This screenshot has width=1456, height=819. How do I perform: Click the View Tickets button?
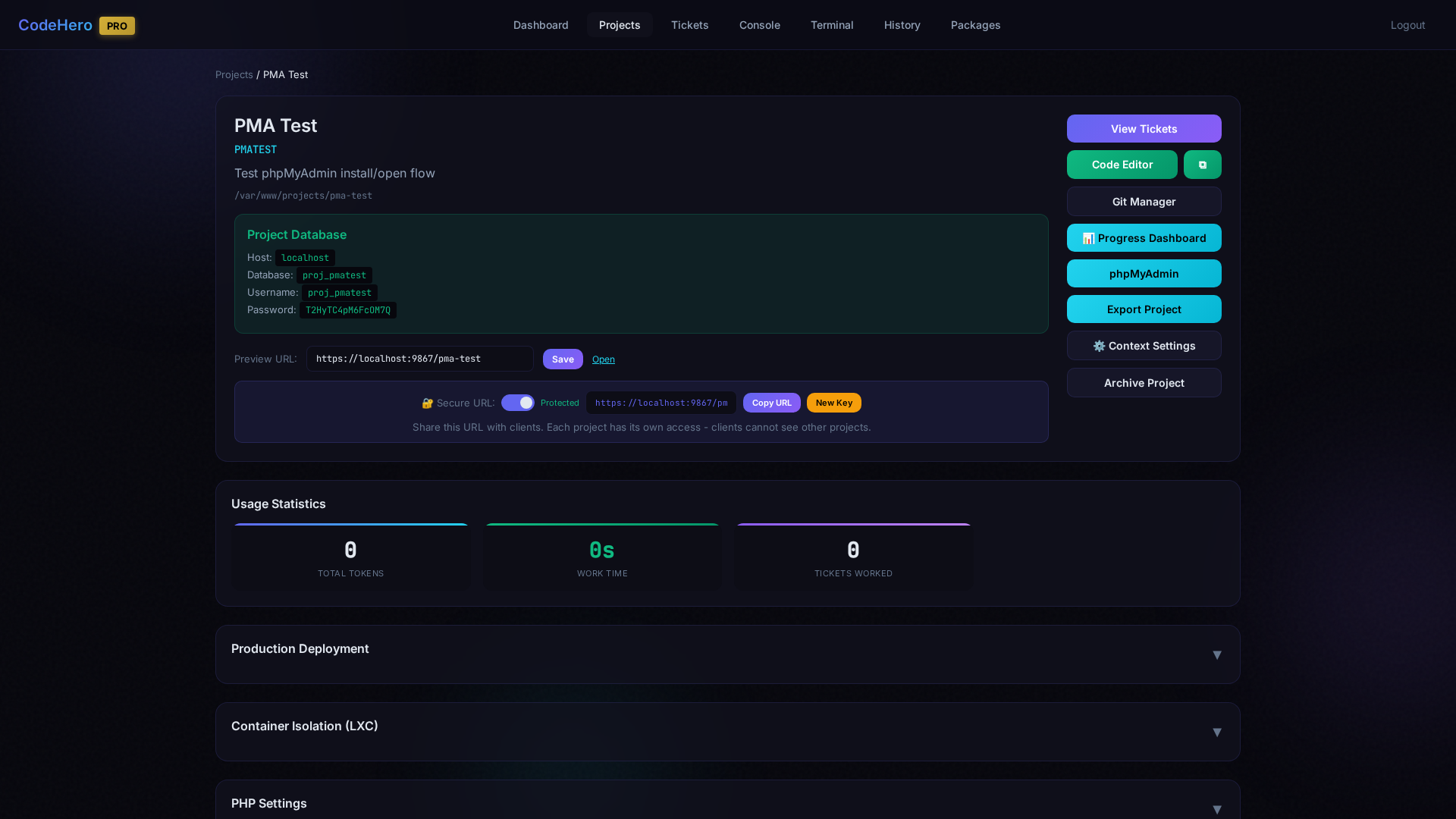click(1144, 128)
